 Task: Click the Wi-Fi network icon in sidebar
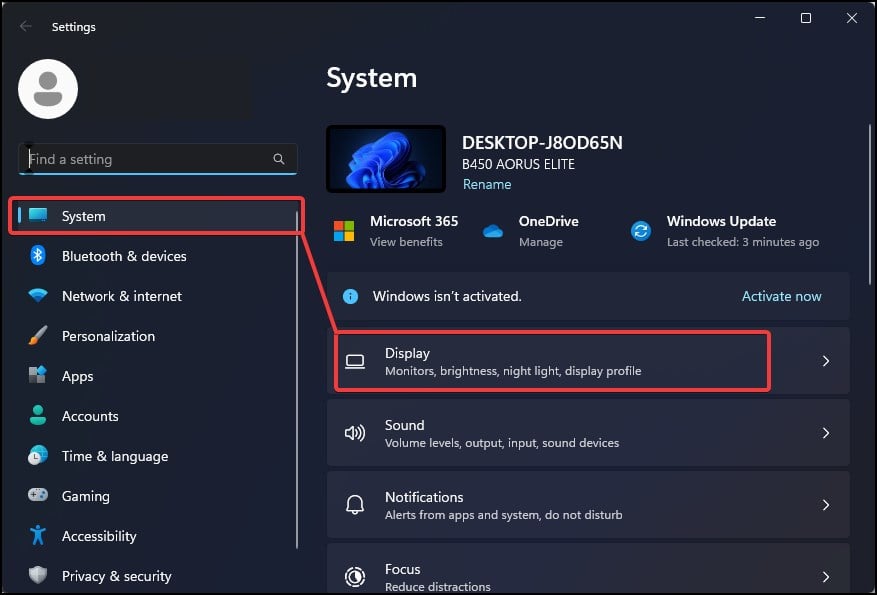(x=38, y=295)
